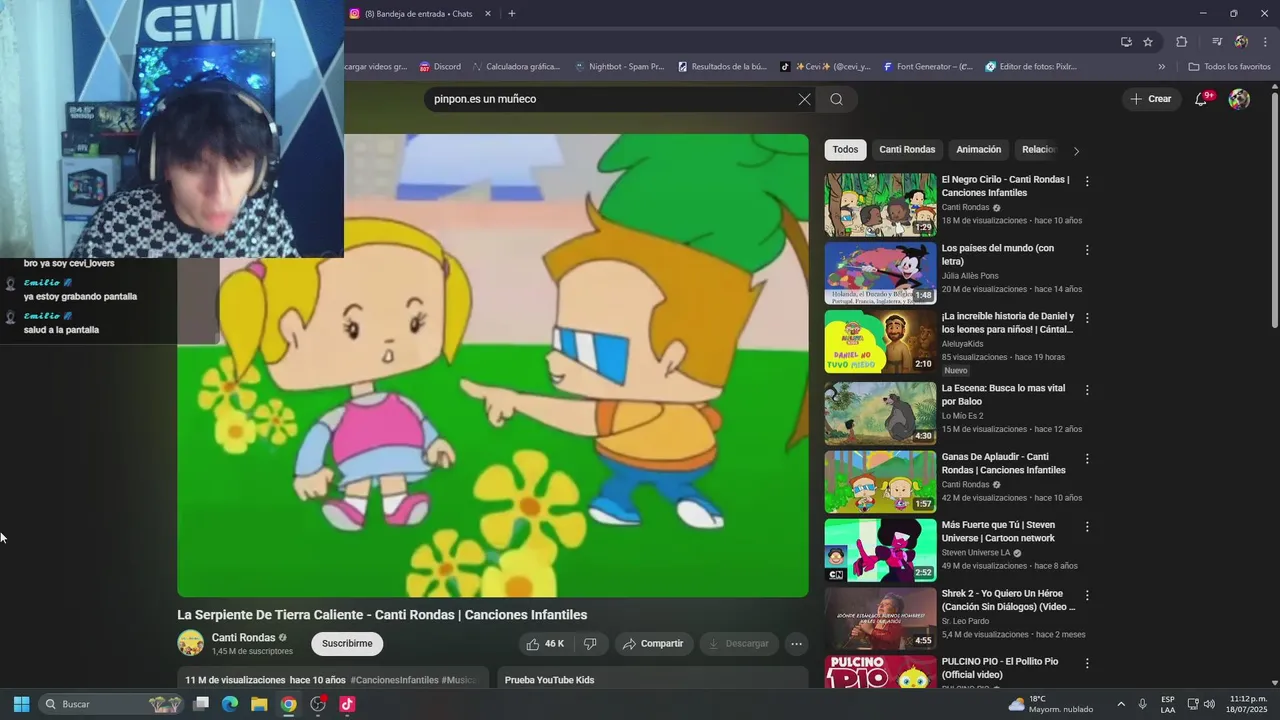The height and width of the screenshot is (720, 1280).
Task: Click the Descargar button
Action: [739, 644]
